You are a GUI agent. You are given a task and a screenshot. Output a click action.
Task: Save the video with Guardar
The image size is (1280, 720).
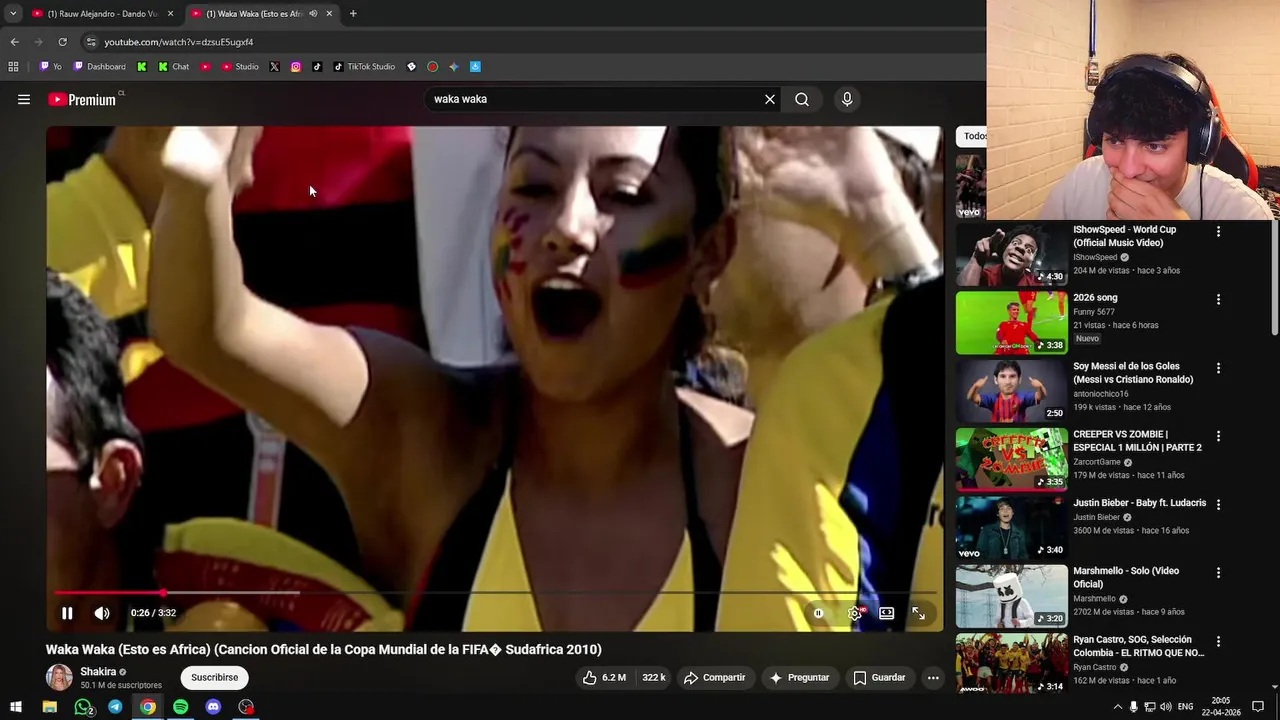click(879, 677)
